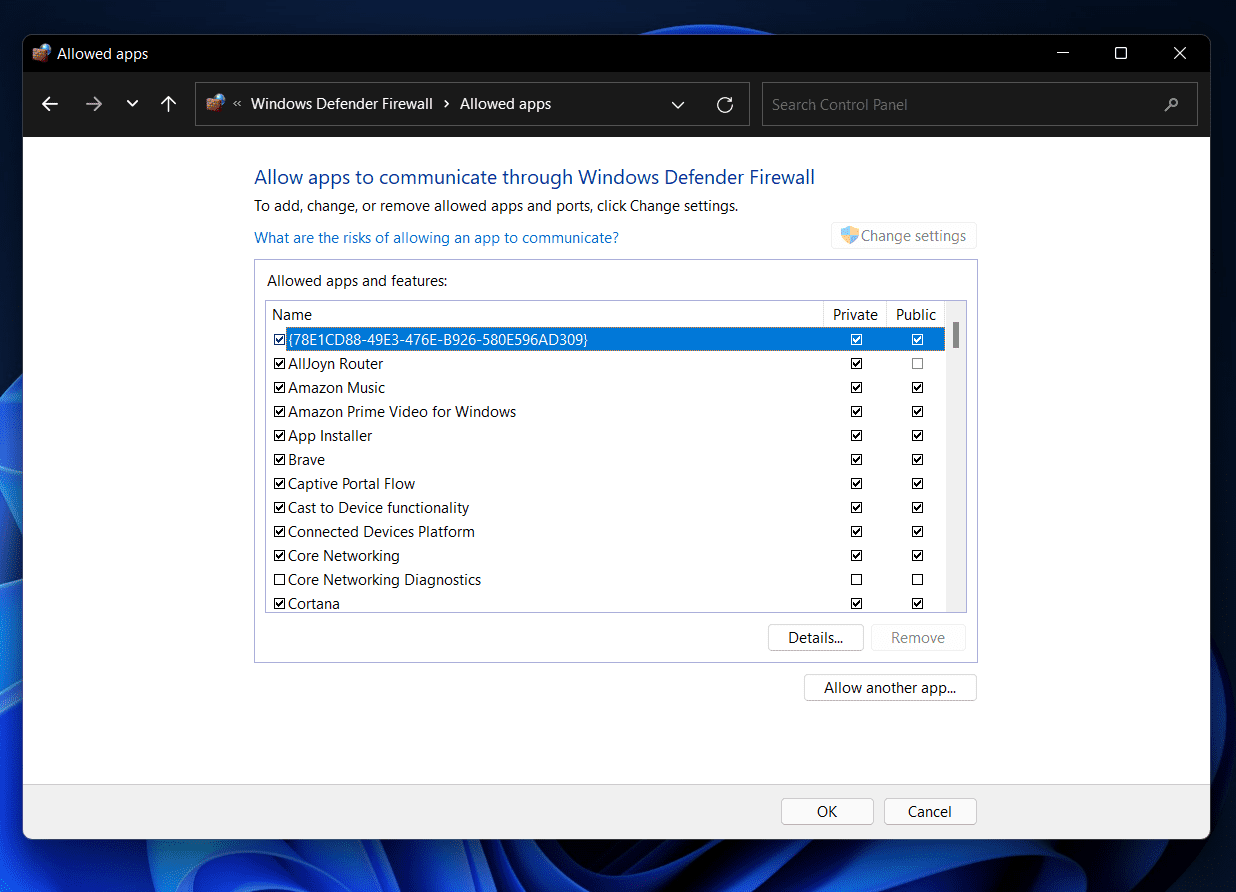This screenshot has height=892, width=1236.
Task: Open the risks of allowing an app link
Action: click(x=436, y=237)
